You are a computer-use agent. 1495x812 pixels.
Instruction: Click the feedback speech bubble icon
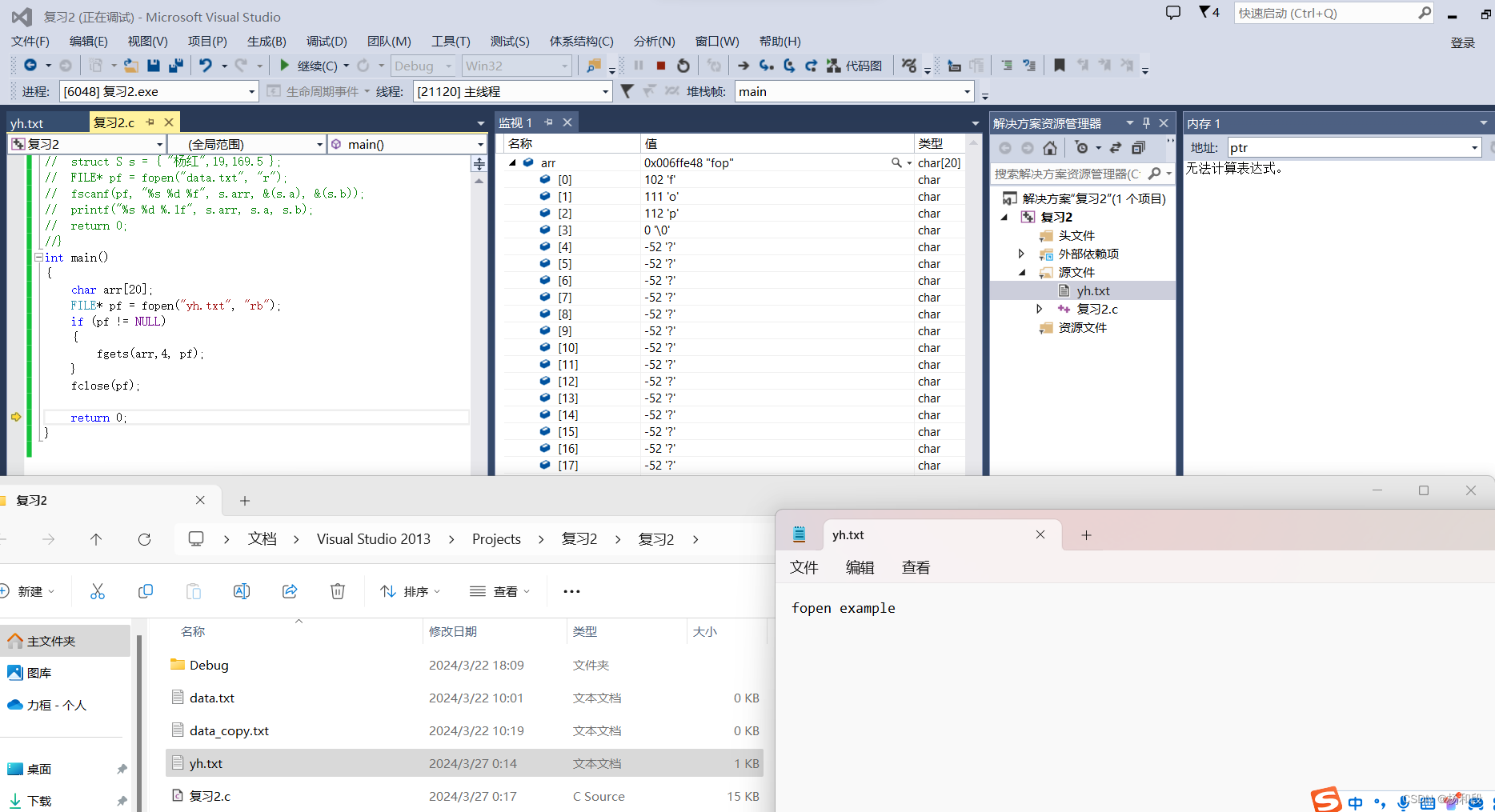point(1173,12)
